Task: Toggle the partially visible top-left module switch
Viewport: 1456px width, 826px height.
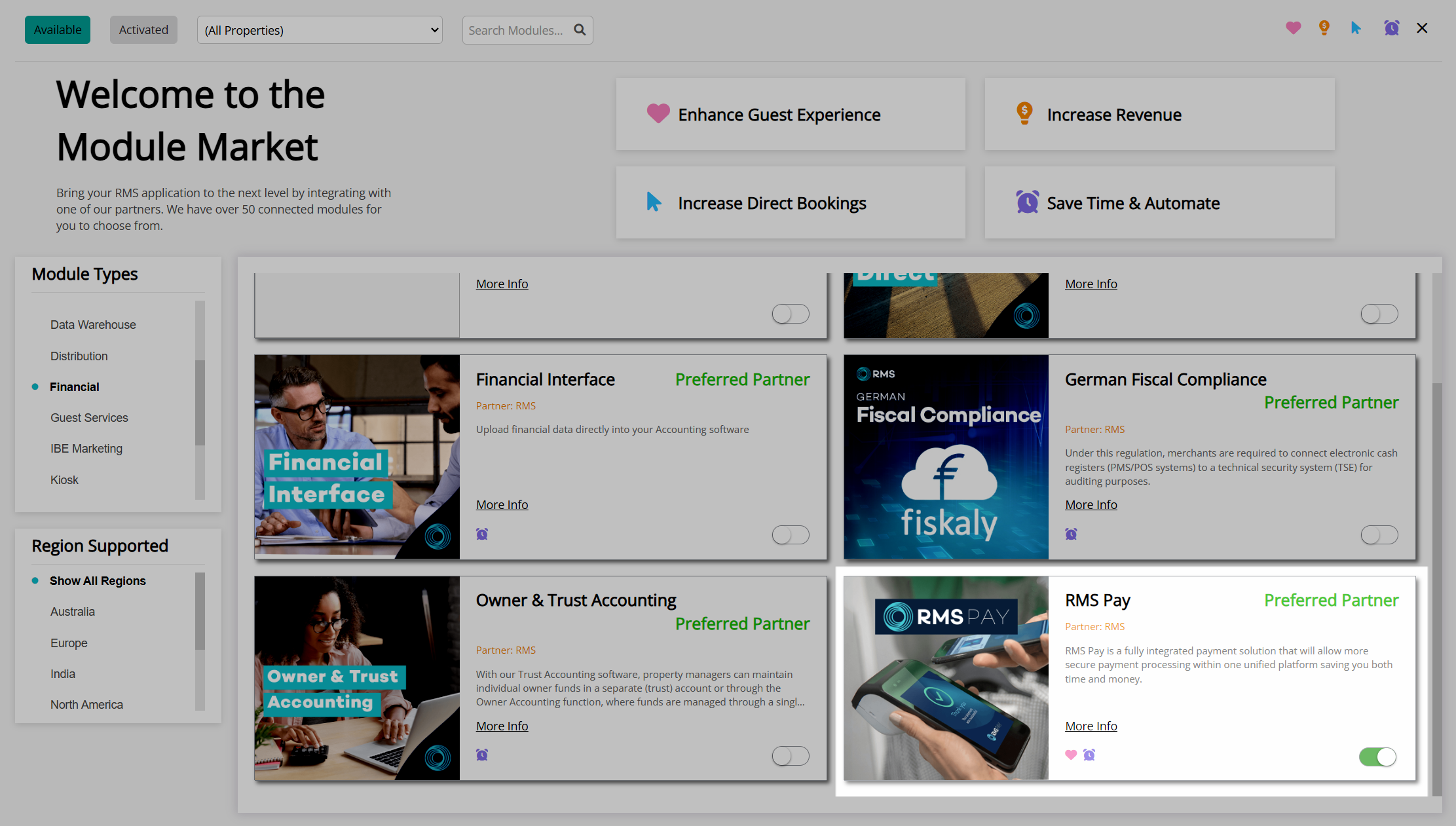Action: [791, 314]
